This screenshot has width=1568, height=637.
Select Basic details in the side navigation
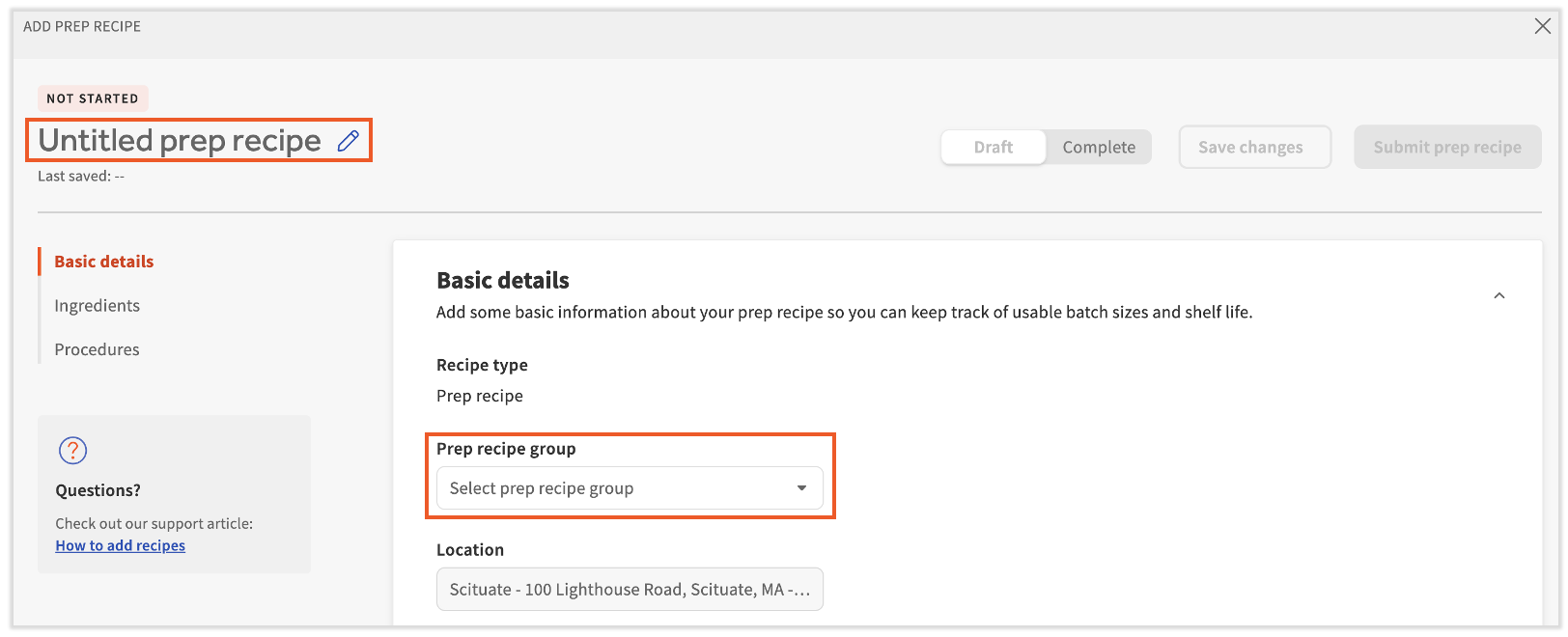point(104,262)
